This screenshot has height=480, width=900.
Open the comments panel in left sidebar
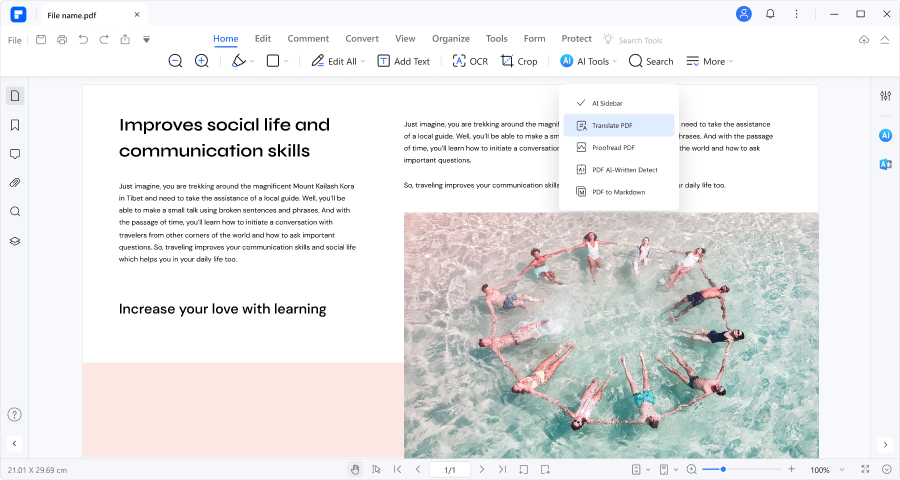point(15,154)
